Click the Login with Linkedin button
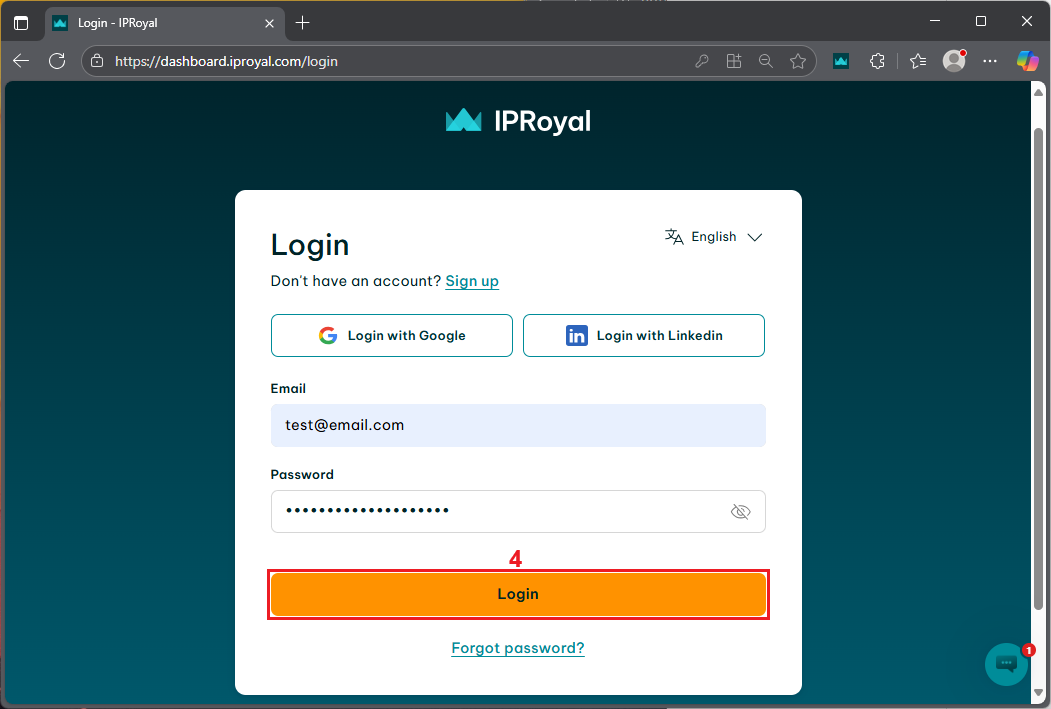The width and height of the screenshot is (1051, 709). coord(643,335)
